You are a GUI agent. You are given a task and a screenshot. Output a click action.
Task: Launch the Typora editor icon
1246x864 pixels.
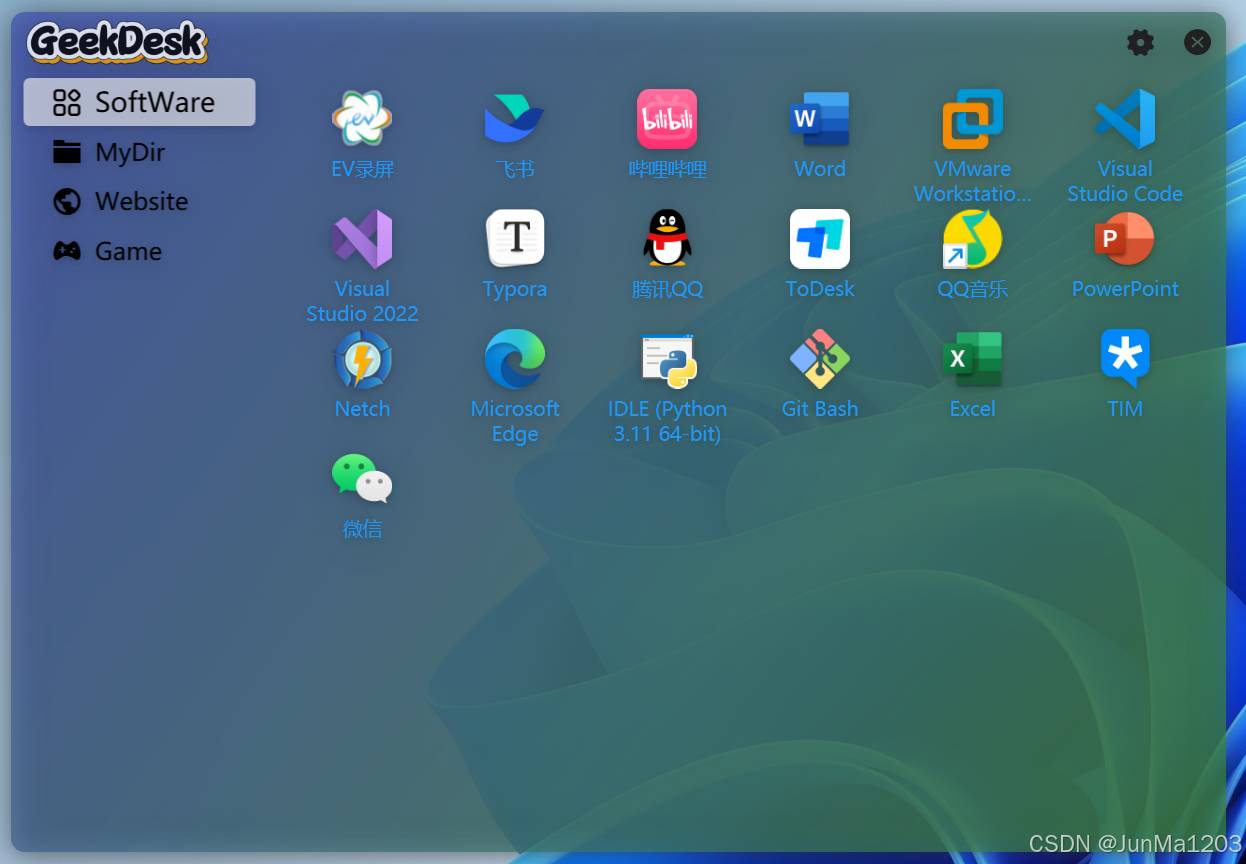[x=515, y=239]
